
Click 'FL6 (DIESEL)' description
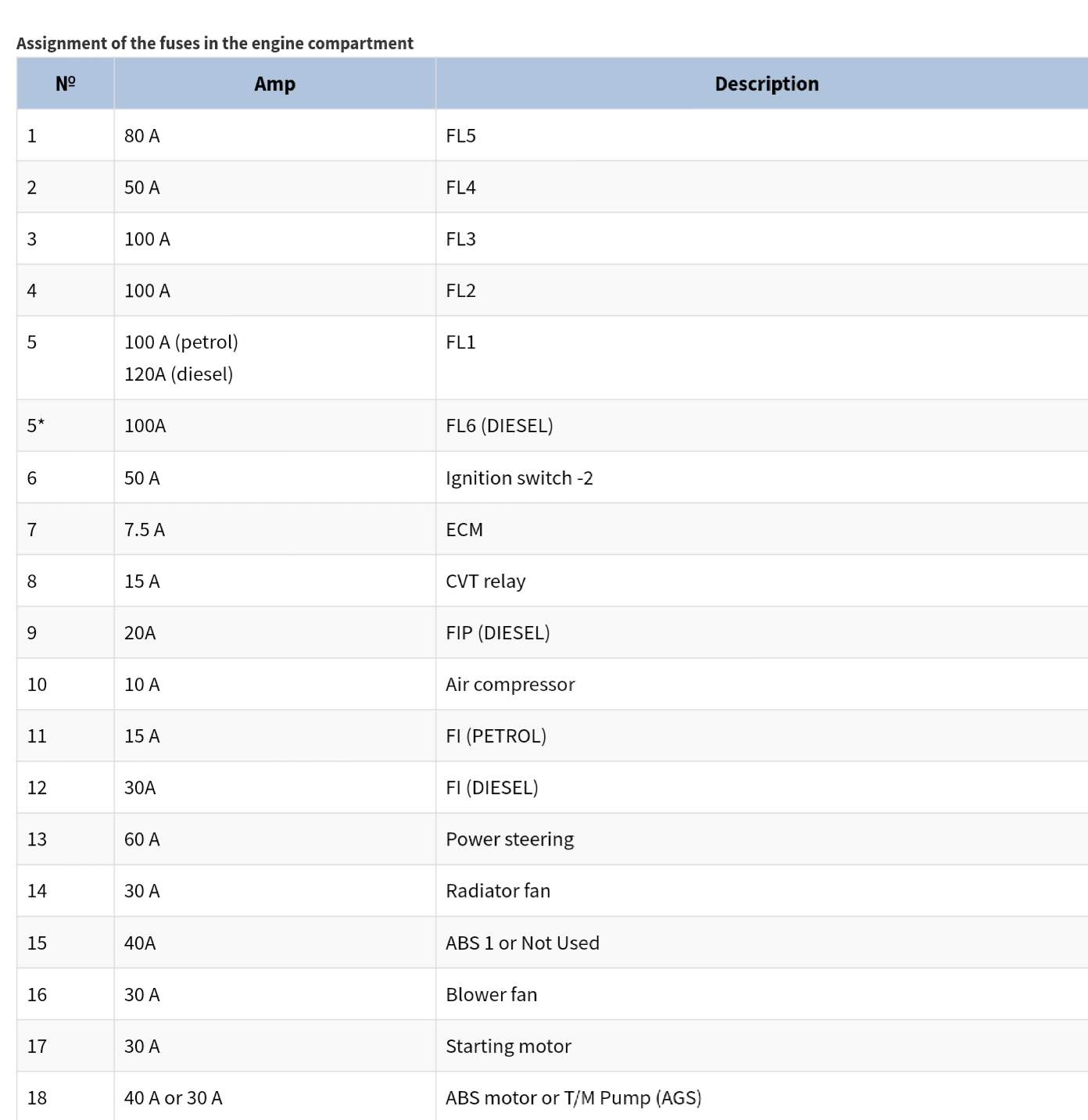click(762, 425)
